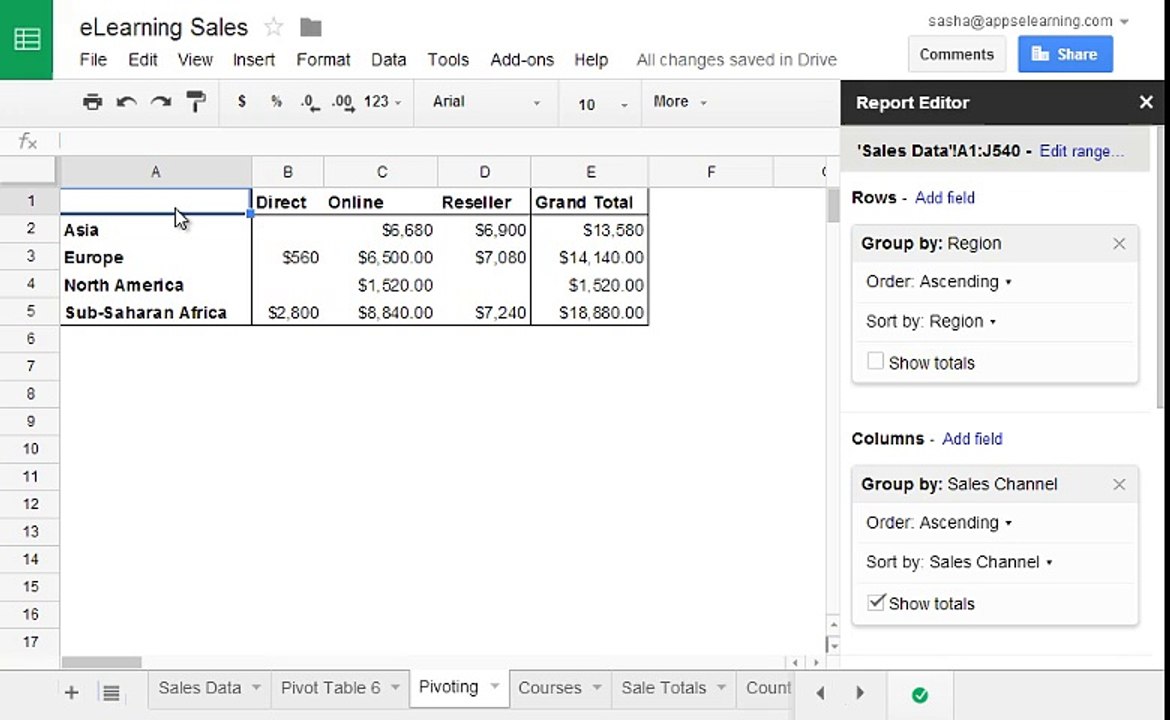This screenshot has height=720, width=1170.
Task: Decrease decimal places
Action: point(310,102)
